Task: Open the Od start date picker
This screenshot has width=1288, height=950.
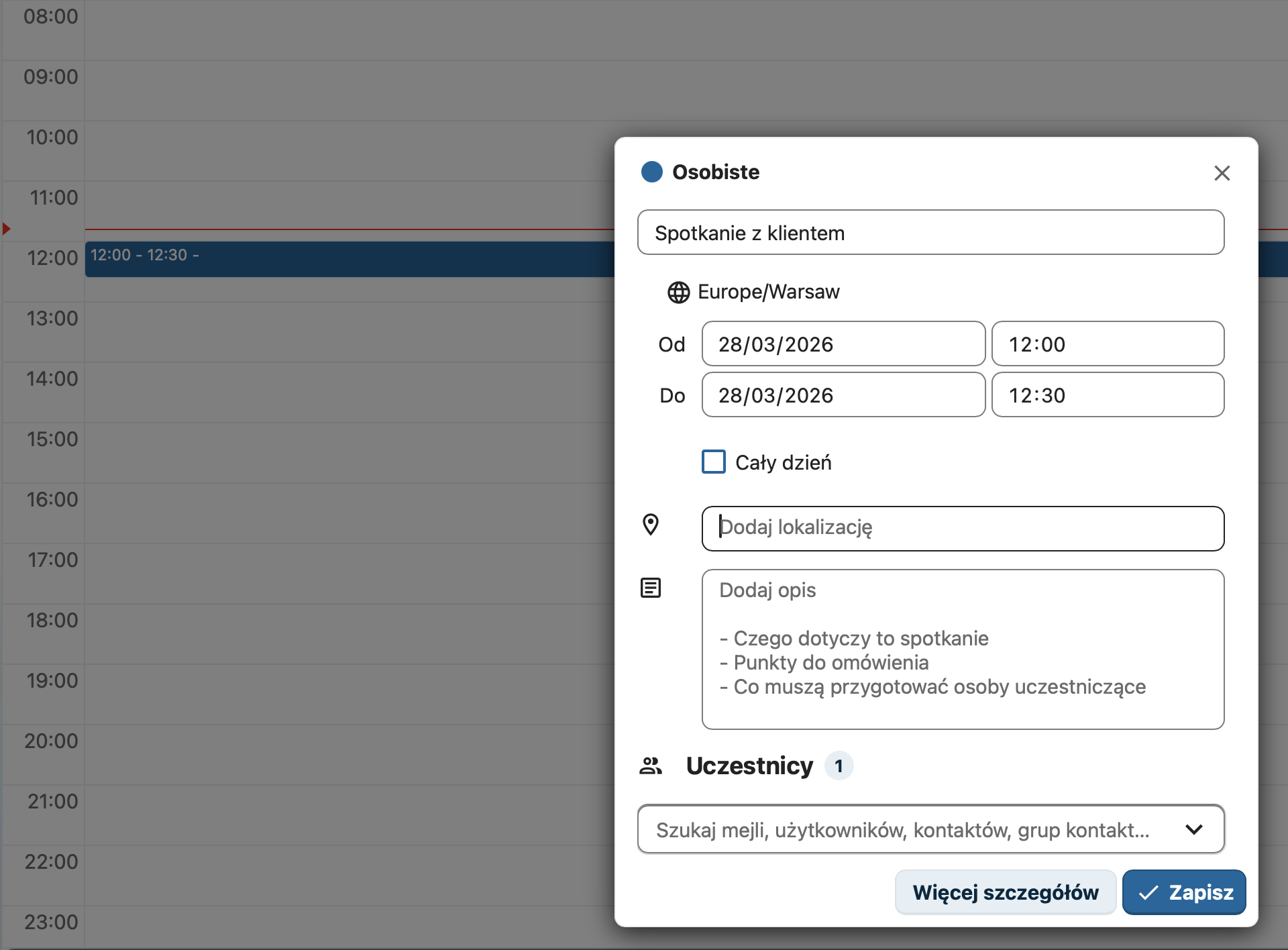Action: pos(843,344)
